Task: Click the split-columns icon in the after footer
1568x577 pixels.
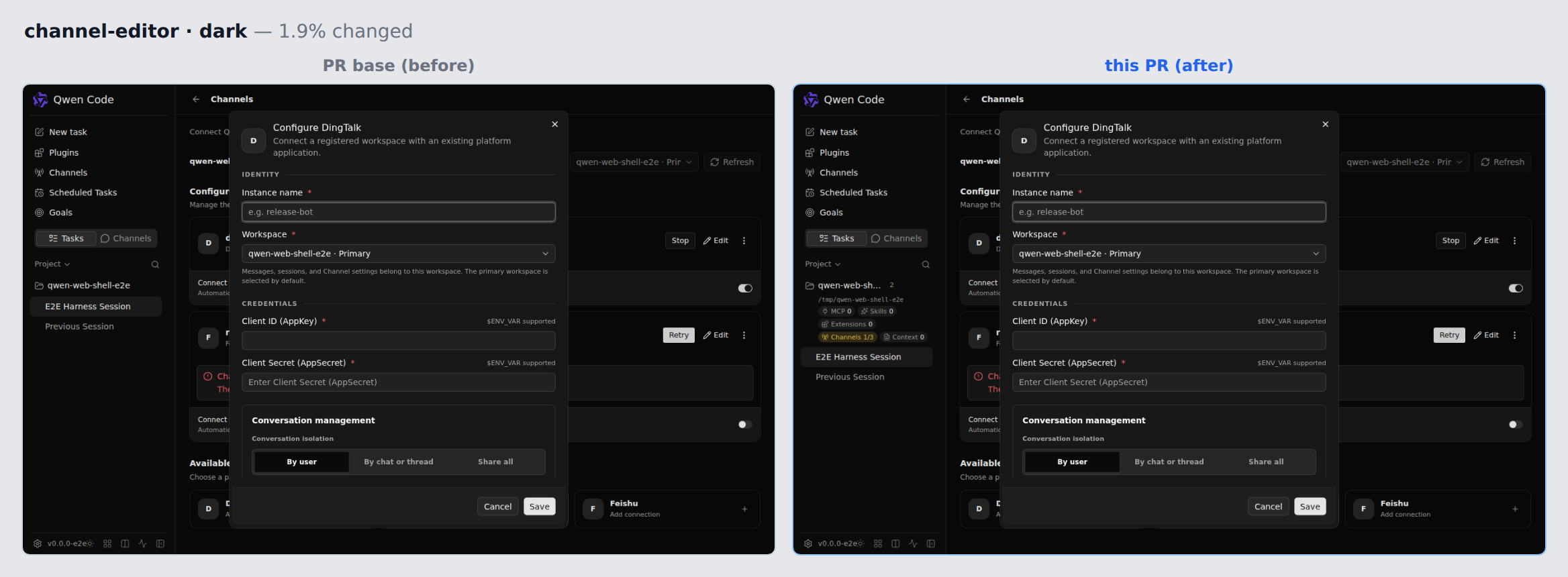Action: pyautogui.click(x=895, y=543)
